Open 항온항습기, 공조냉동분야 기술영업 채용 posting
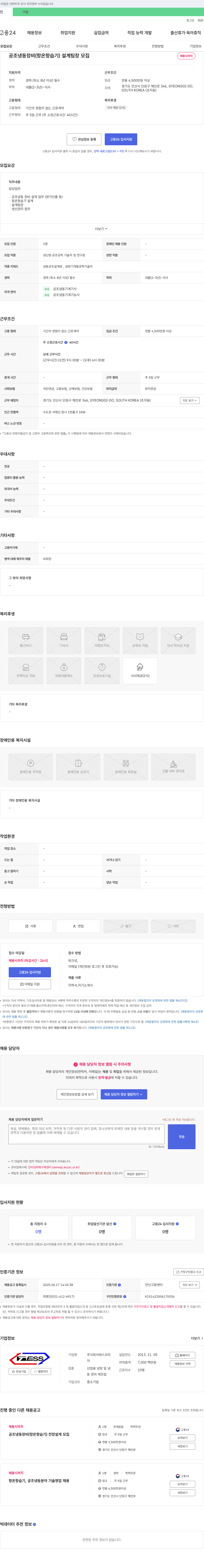 [39, 1480]
